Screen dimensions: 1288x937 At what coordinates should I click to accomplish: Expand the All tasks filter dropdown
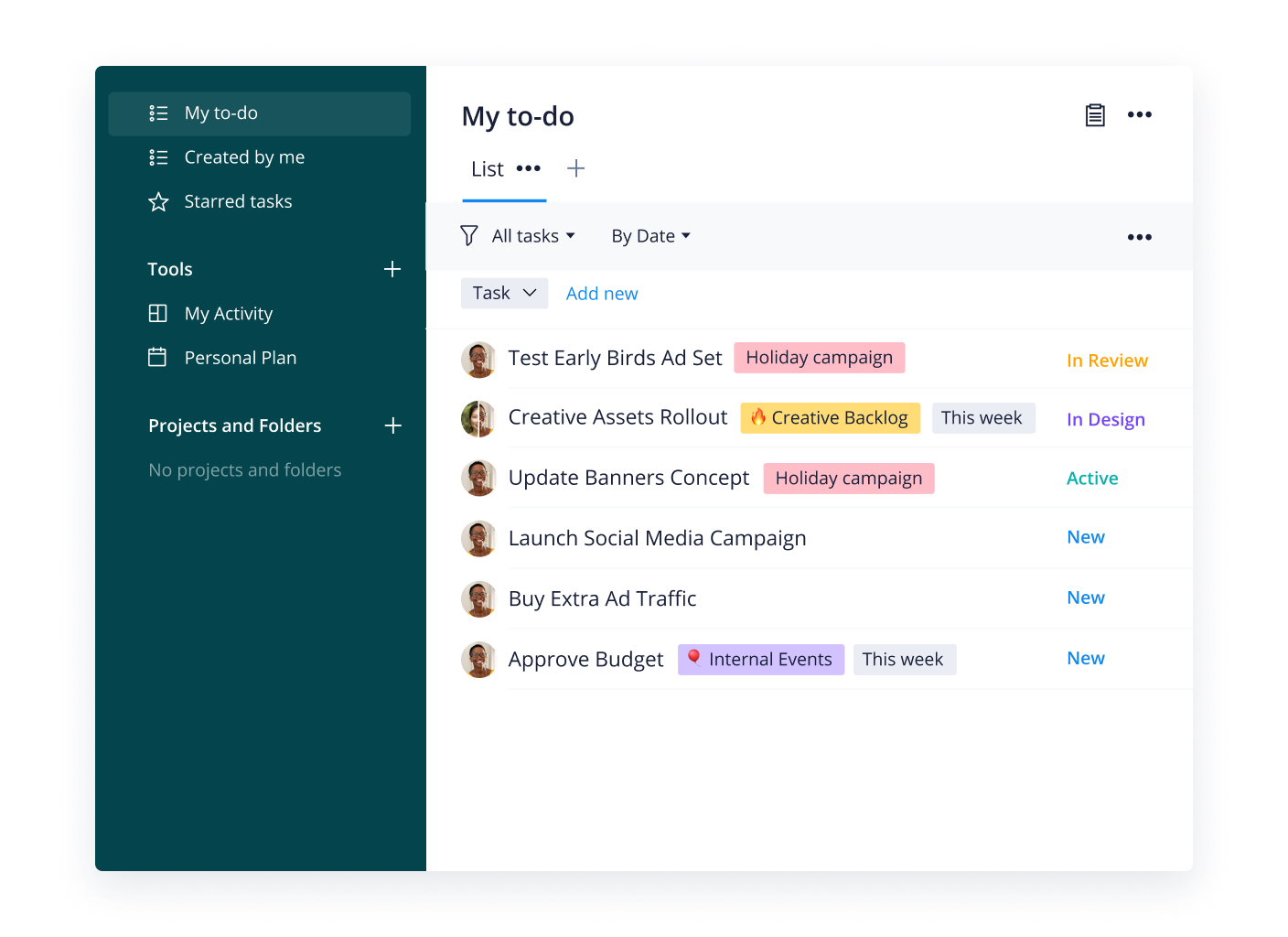pyautogui.click(x=533, y=236)
